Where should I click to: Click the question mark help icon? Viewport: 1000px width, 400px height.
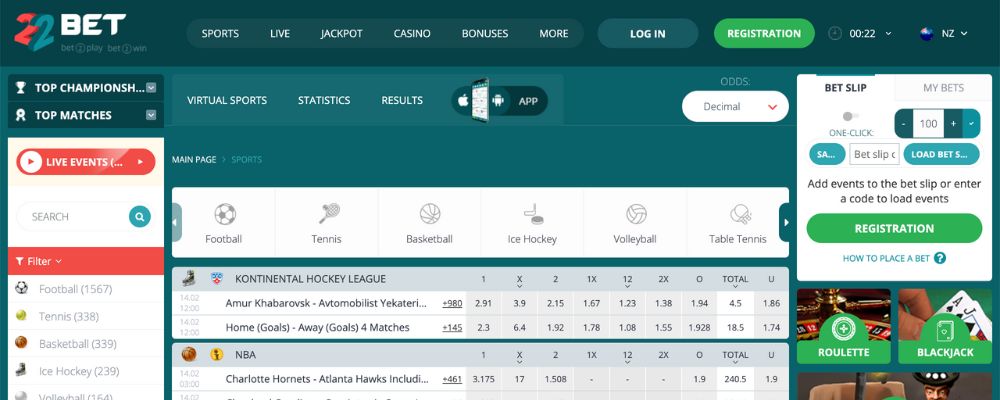pos(939,258)
